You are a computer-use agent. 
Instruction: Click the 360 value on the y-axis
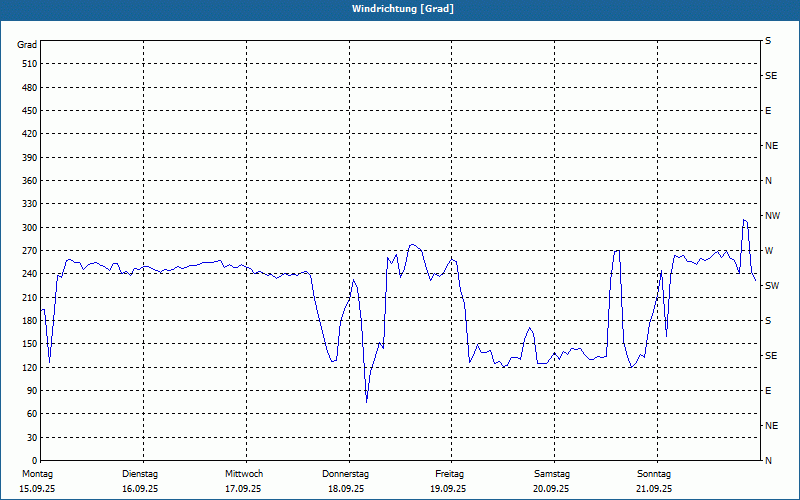[30, 181]
